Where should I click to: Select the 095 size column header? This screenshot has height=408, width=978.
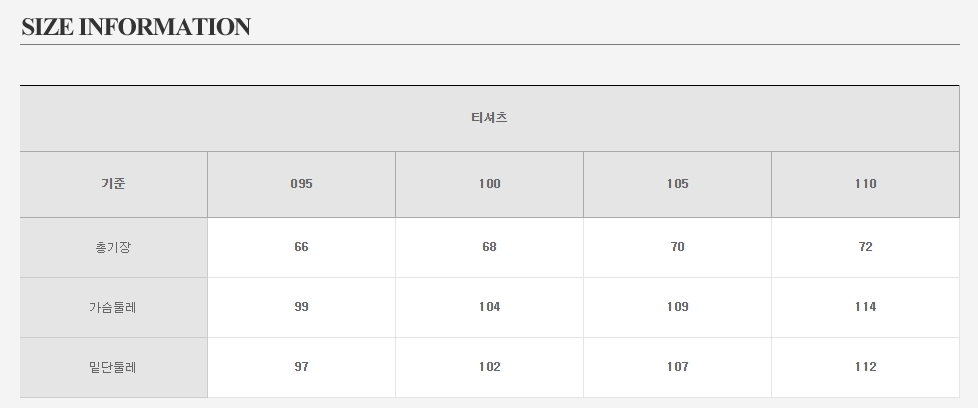301,184
